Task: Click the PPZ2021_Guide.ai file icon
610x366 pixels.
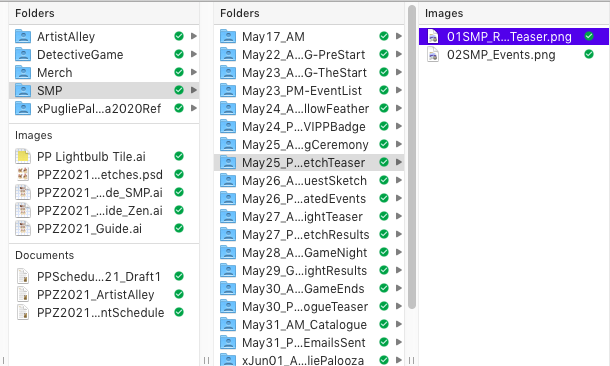Action: click(x=23, y=228)
